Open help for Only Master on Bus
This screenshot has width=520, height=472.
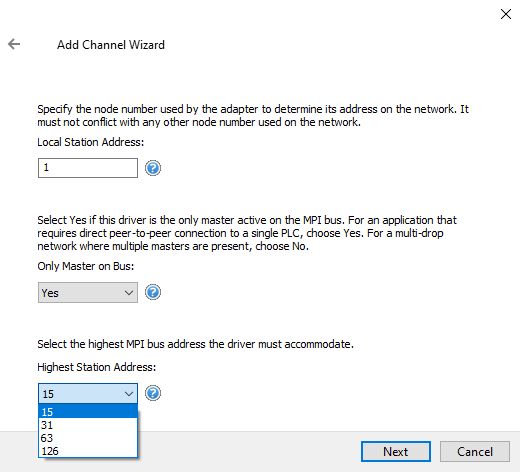[153, 292]
